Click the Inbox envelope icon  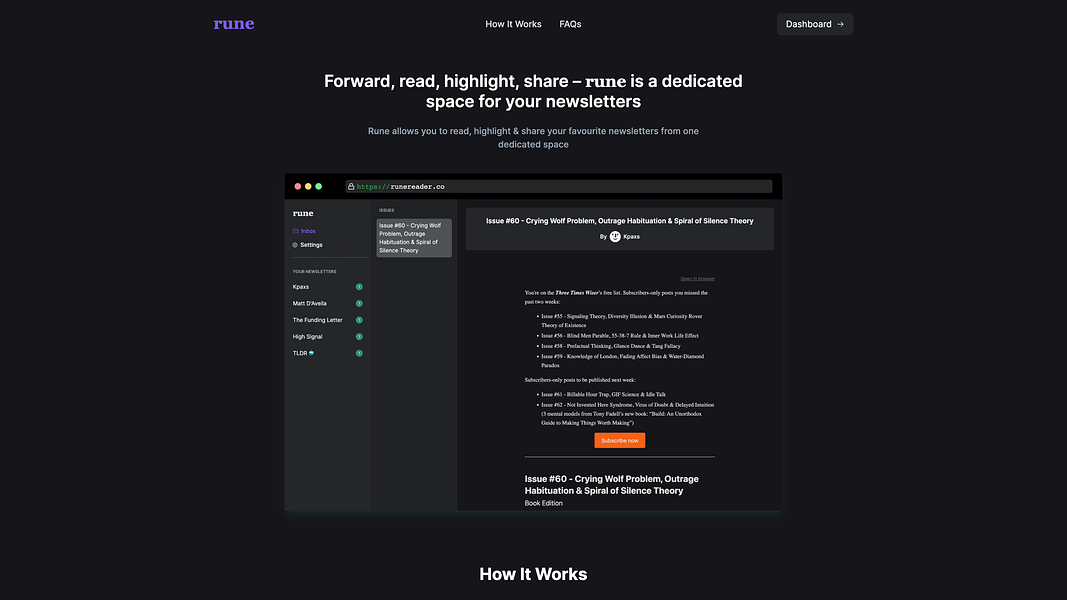click(x=295, y=231)
